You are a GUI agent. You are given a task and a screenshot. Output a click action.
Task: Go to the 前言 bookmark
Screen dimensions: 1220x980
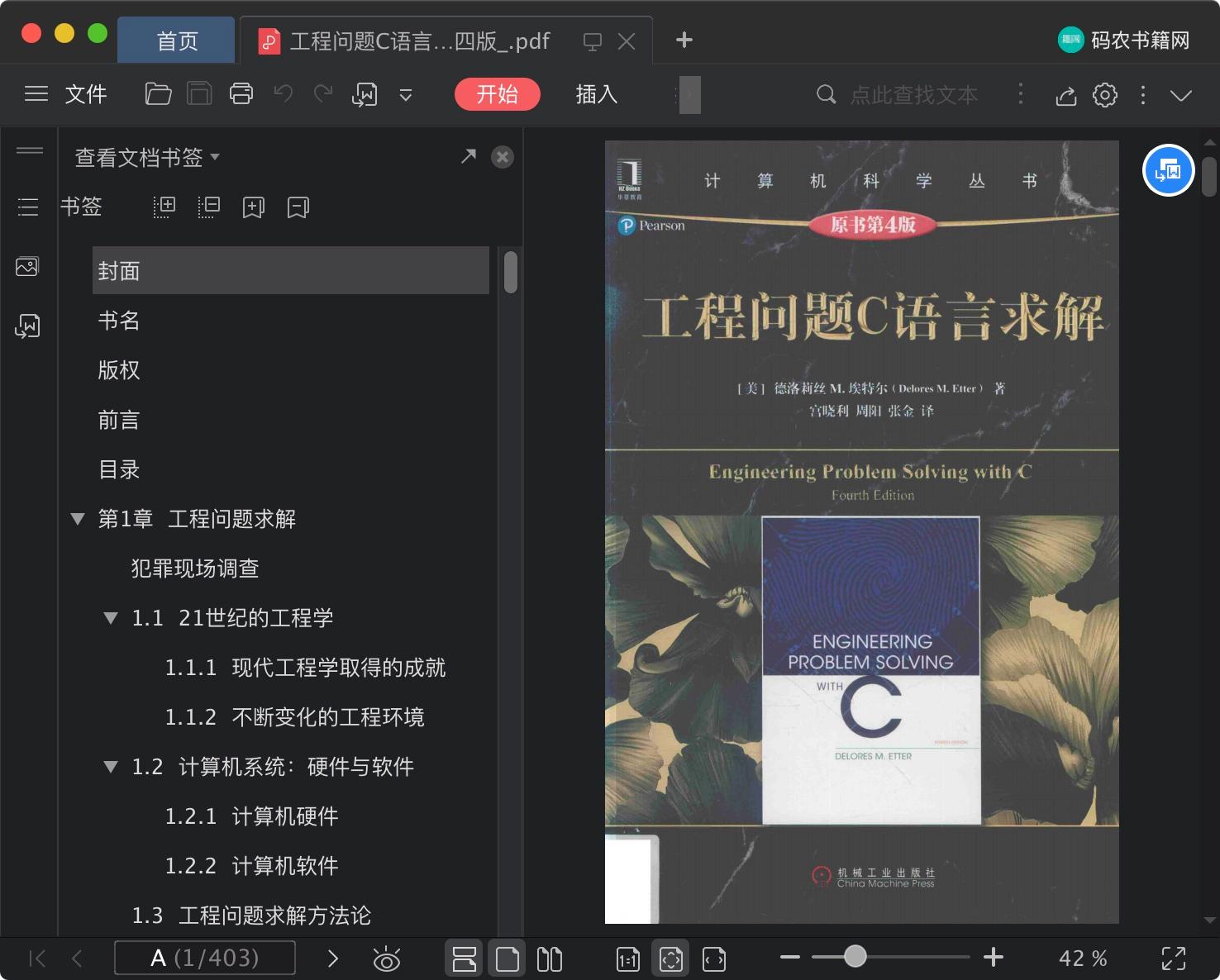click(118, 420)
